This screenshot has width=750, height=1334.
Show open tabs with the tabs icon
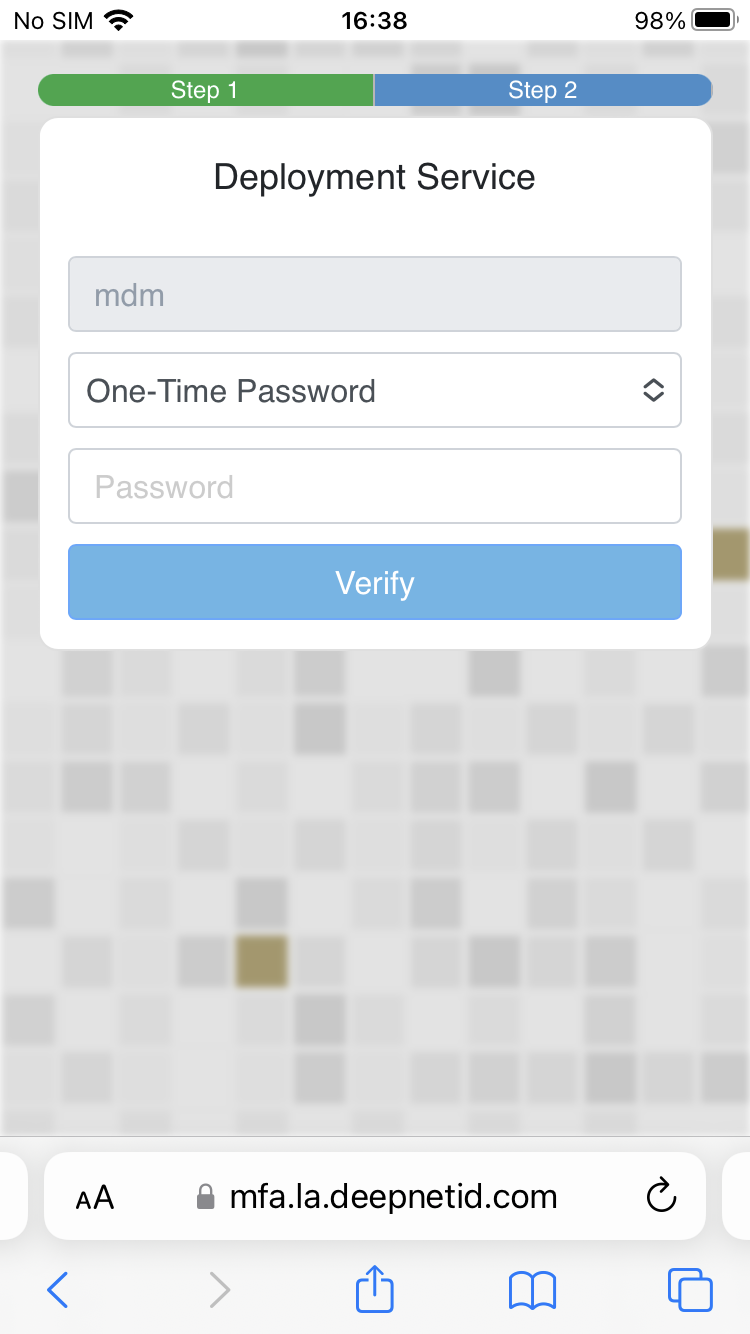pyautogui.click(x=690, y=1290)
